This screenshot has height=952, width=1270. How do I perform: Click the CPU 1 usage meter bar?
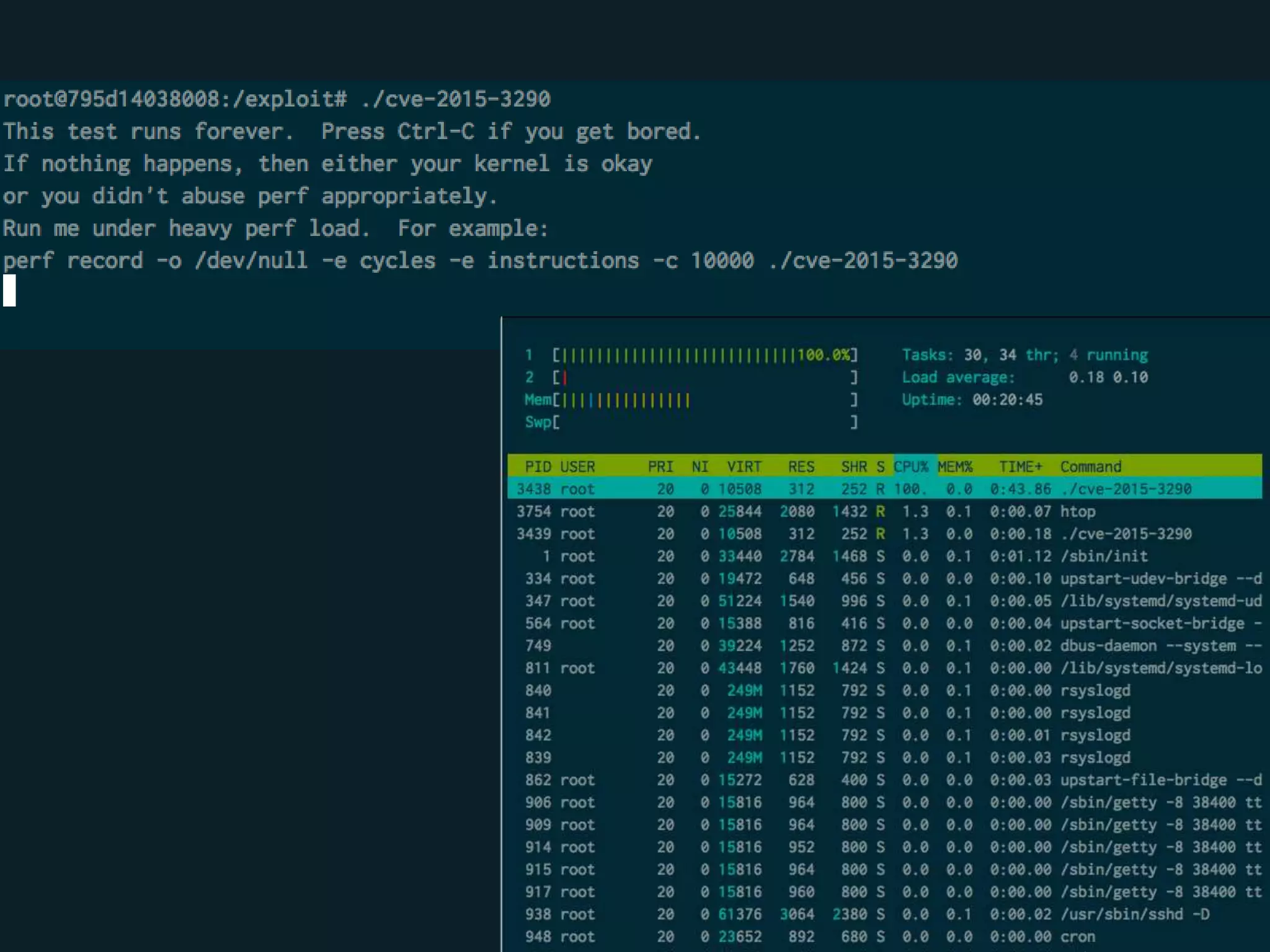click(704, 355)
